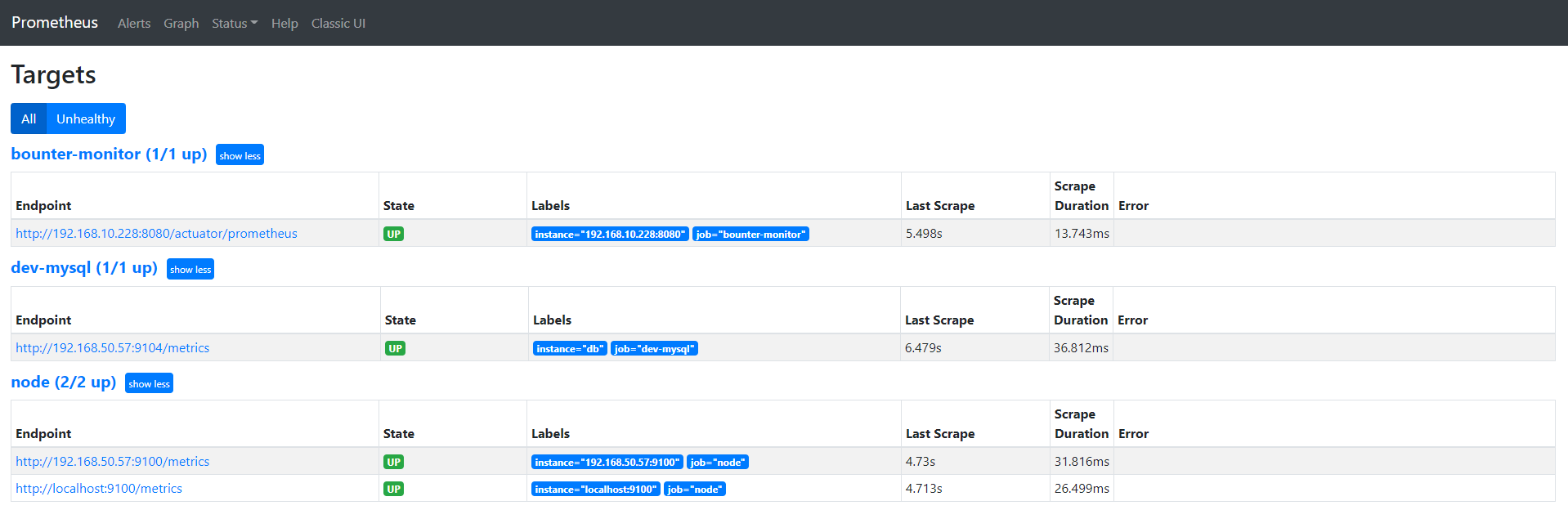Go to the Alerts page
The width and height of the screenshot is (1568, 510).
pos(134,24)
